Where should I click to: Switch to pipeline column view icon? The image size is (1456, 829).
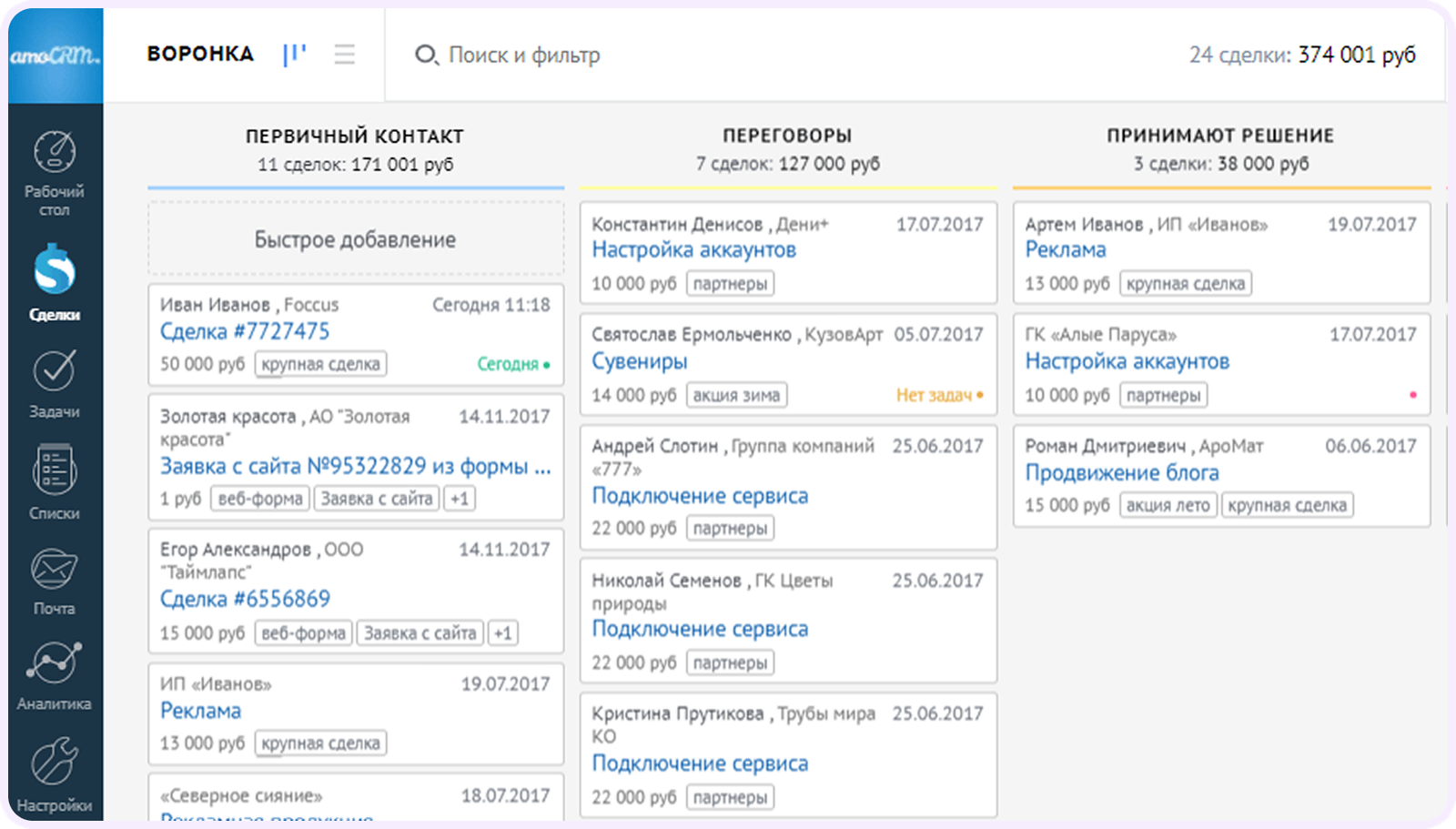[x=294, y=55]
